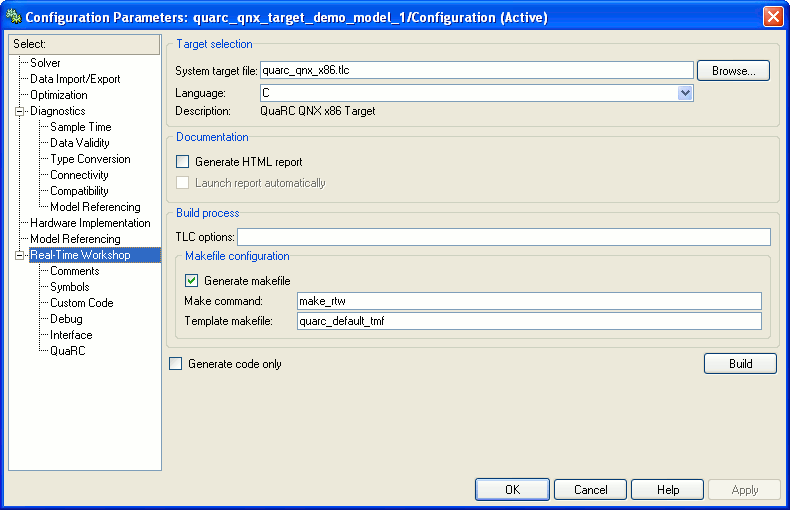Open Help for this dialog
The height and width of the screenshot is (510, 790).
[x=668, y=489]
